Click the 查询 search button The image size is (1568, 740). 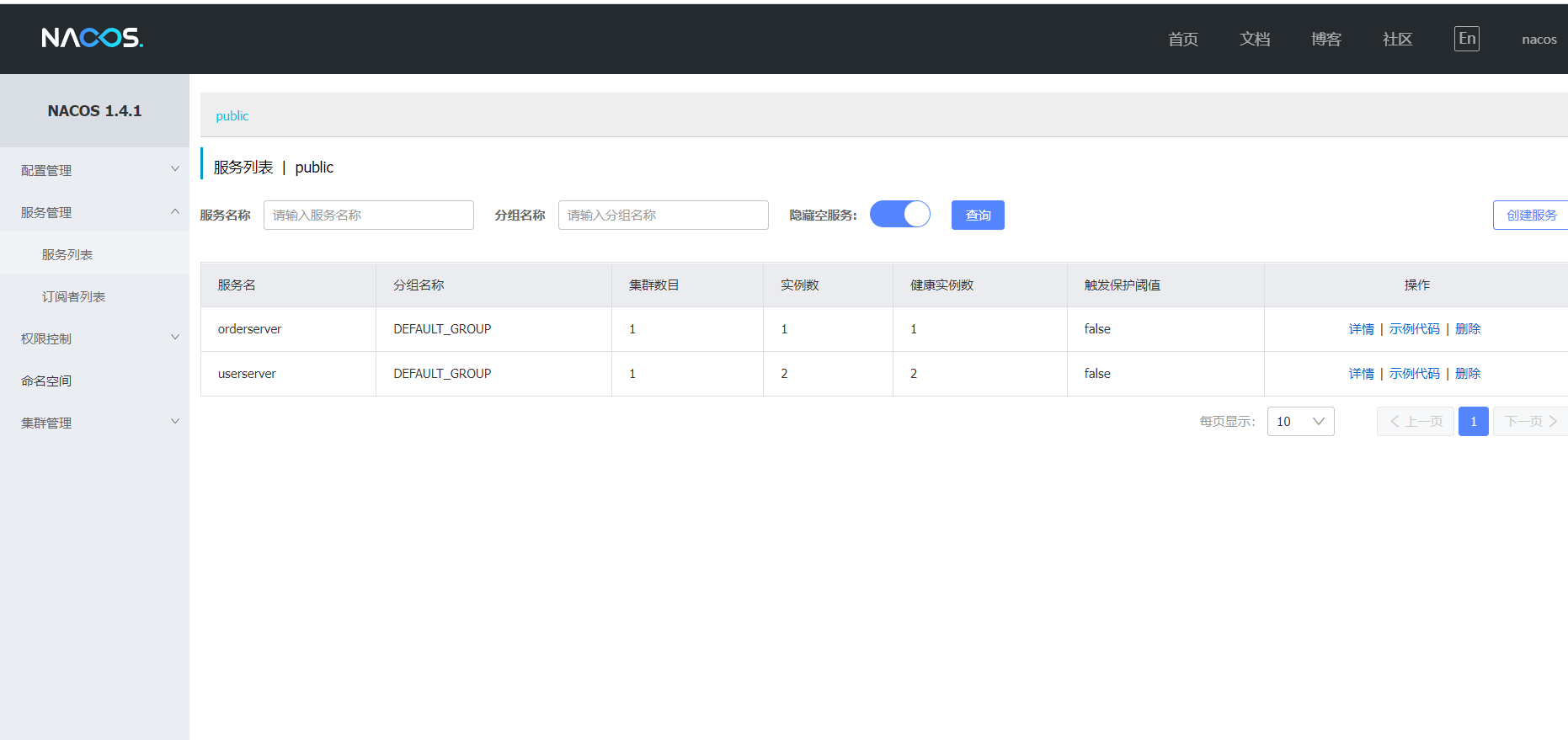coord(978,215)
